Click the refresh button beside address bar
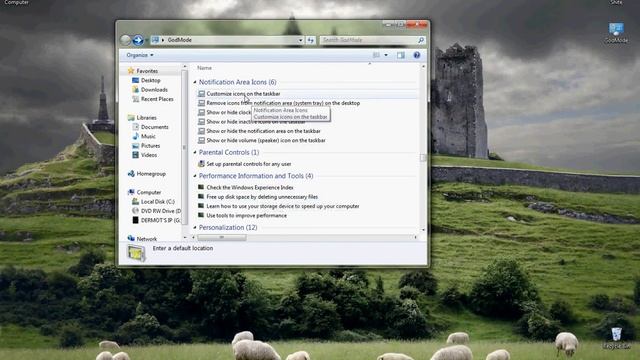 311,40
